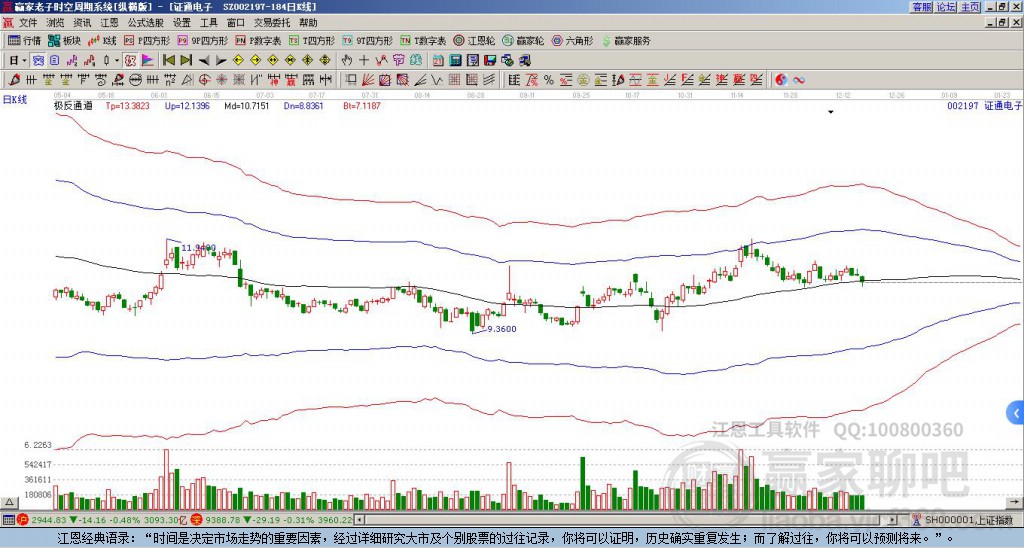Click the infinity loop icon
1024x548 pixels.
pyautogui.click(x=799, y=80)
